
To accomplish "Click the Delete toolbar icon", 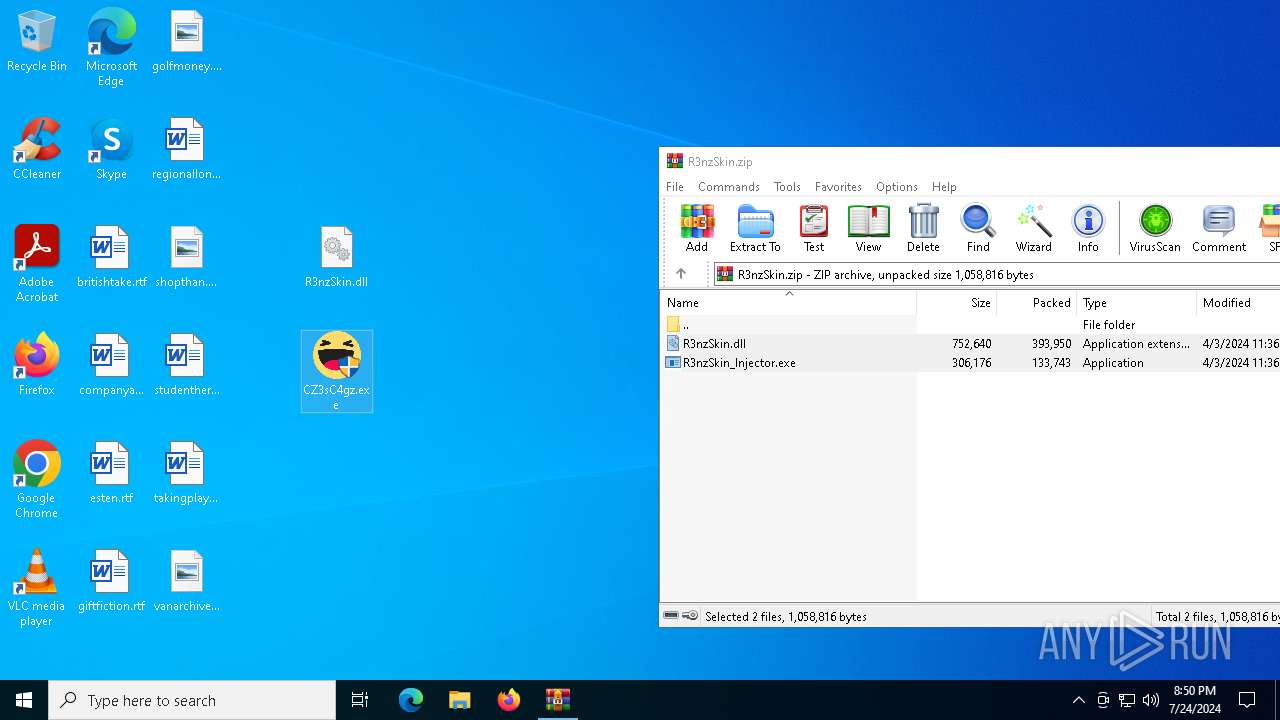I will pyautogui.click(x=923, y=228).
